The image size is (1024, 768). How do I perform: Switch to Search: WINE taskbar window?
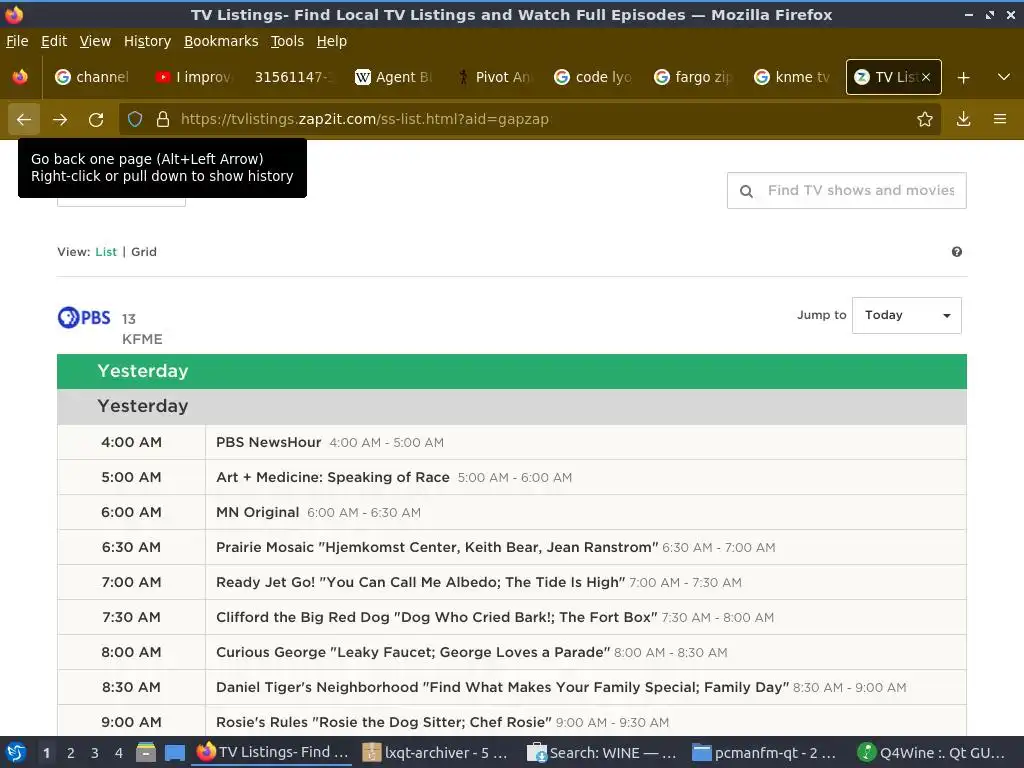click(602, 752)
